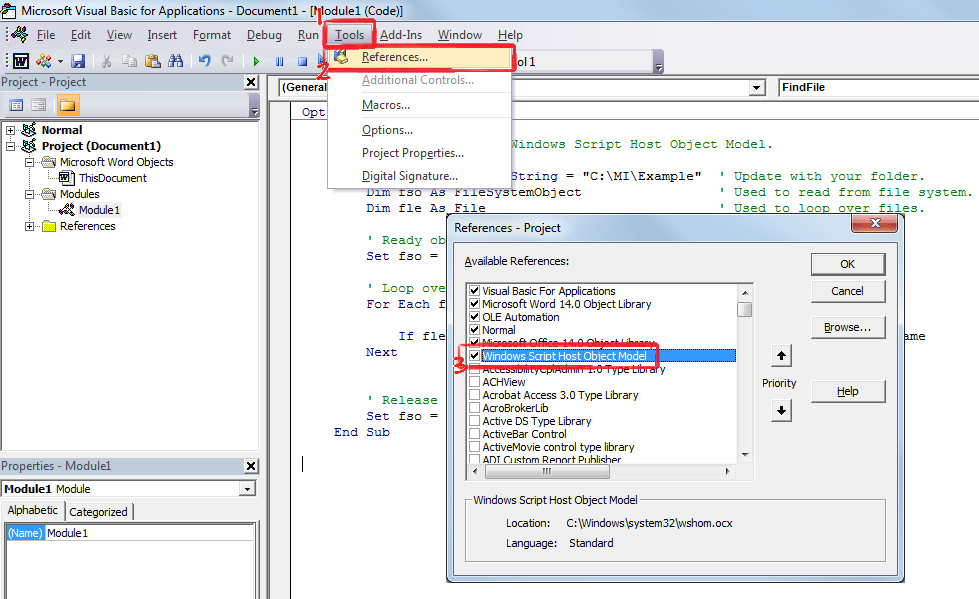Check ACHView reference
The height and width of the screenshot is (599, 979).
[x=475, y=382]
